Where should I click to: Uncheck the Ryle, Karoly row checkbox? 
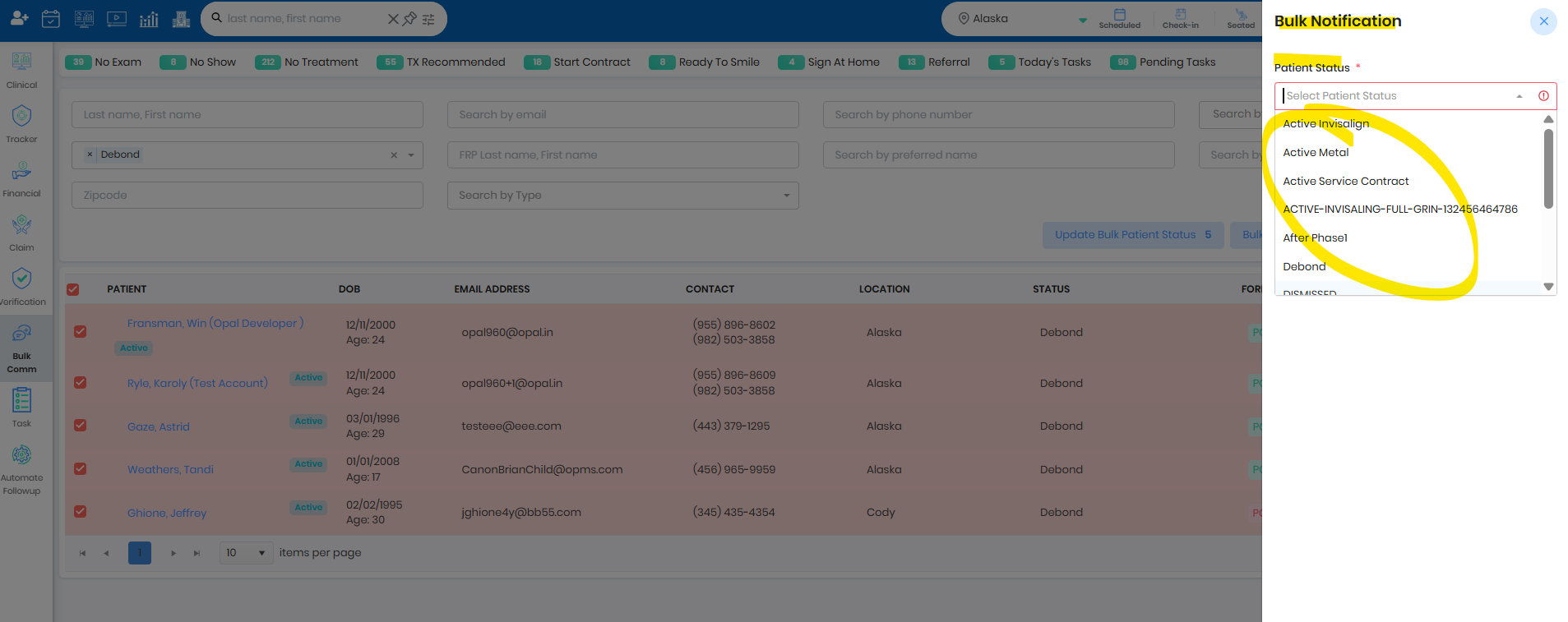tap(80, 382)
